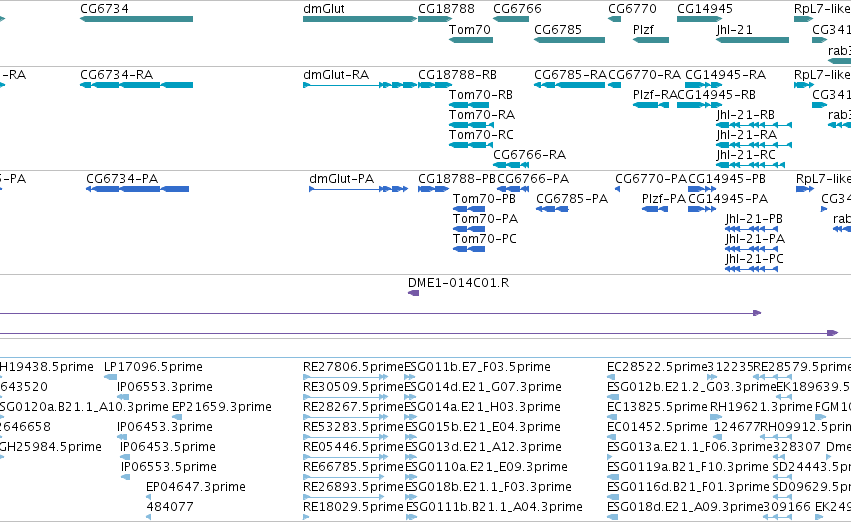This screenshot has height=522, width=851.
Task: Open EST EC28522.5prime
Action: pos(657,367)
